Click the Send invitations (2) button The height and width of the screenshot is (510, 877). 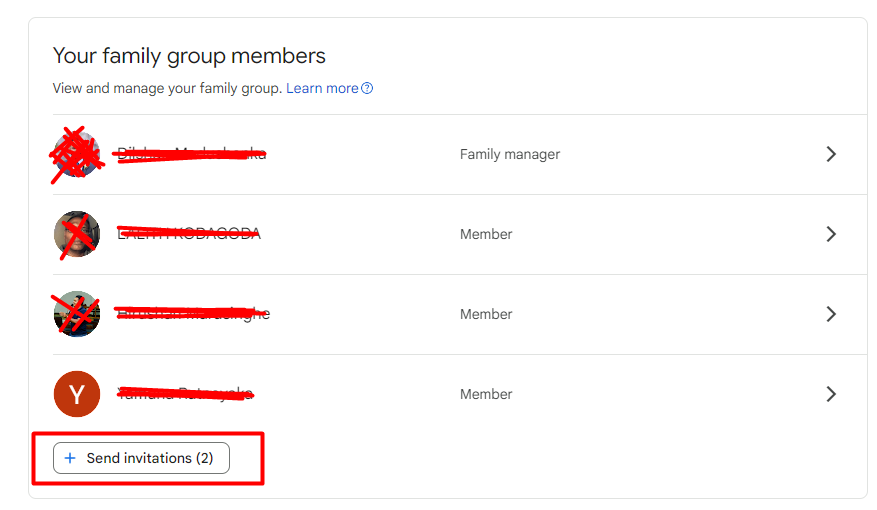coord(142,458)
